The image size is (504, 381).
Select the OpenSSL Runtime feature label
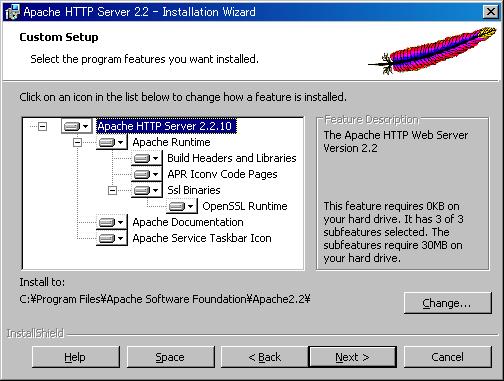coord(245,206)
